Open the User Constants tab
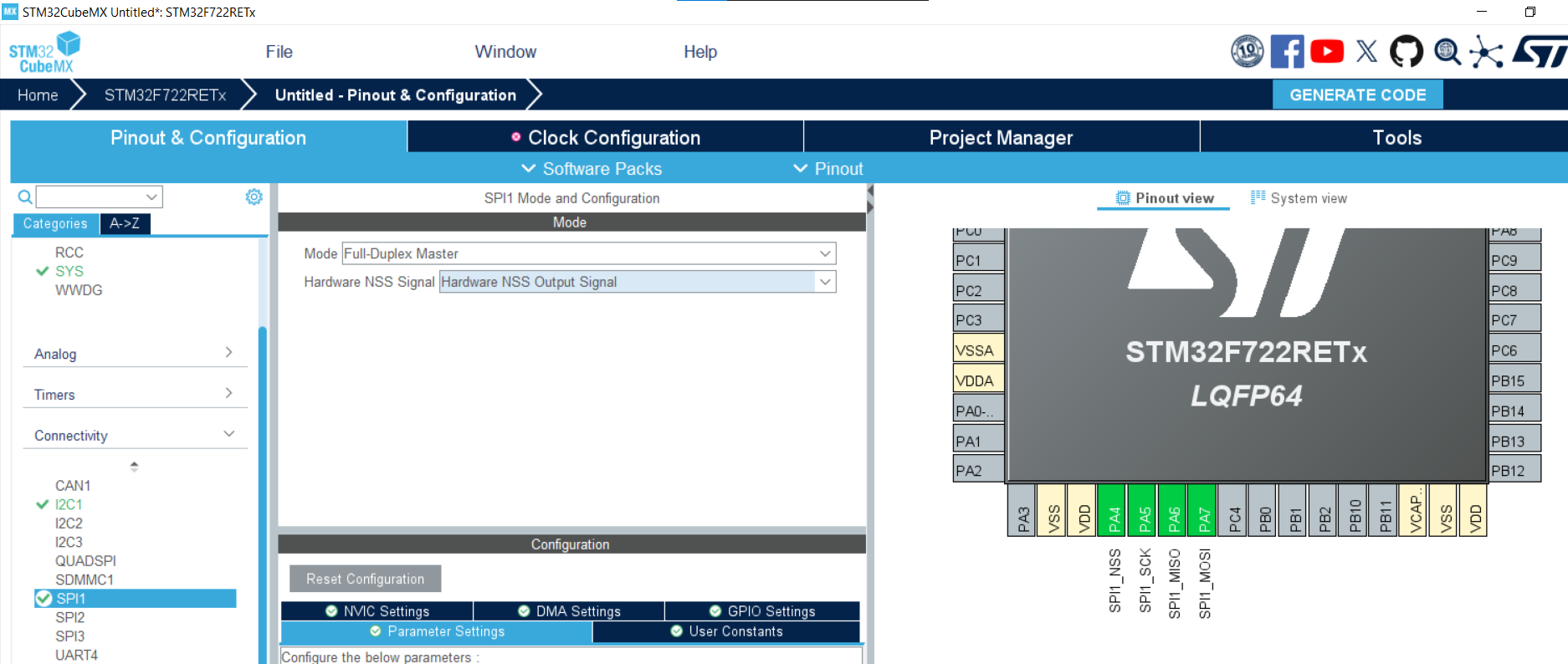1568x664 pixels. pyautogui.click(x=726, y=631)
